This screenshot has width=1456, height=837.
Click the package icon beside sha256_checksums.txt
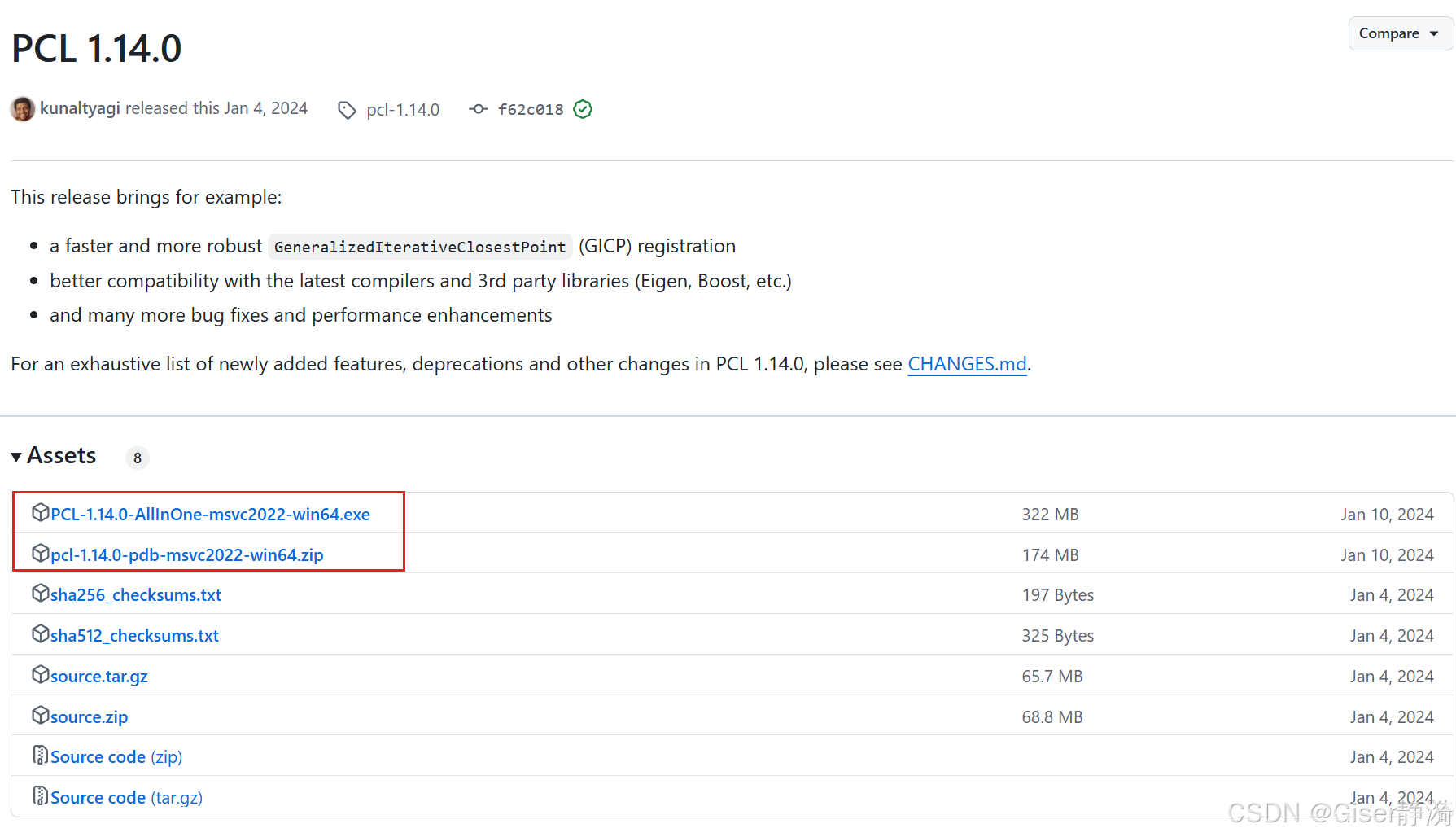click(x=41, y=593)
